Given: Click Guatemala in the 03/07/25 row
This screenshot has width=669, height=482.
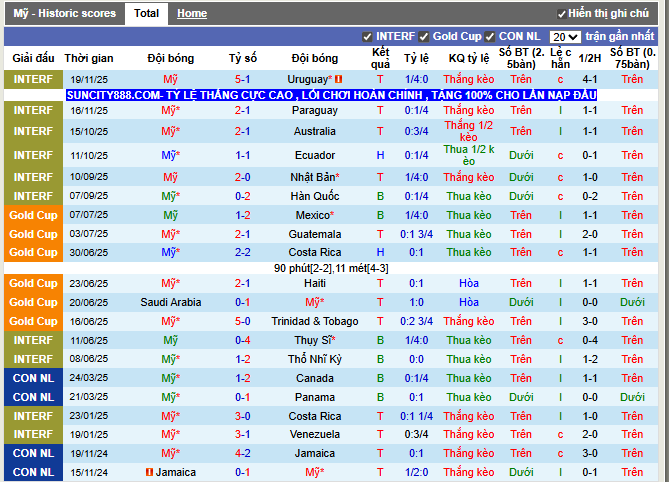Looking at the screenshot, I should [315, 234].
